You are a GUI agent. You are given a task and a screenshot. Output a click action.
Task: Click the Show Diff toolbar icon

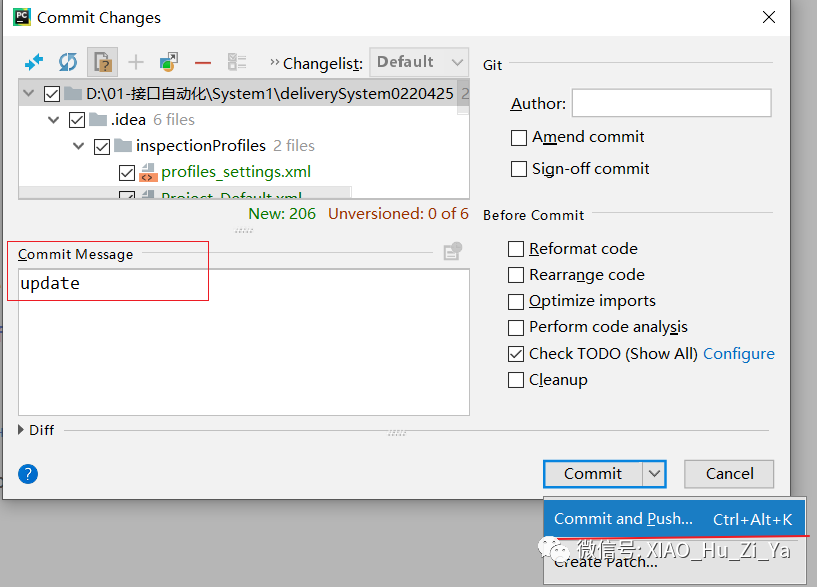[34, 62]
